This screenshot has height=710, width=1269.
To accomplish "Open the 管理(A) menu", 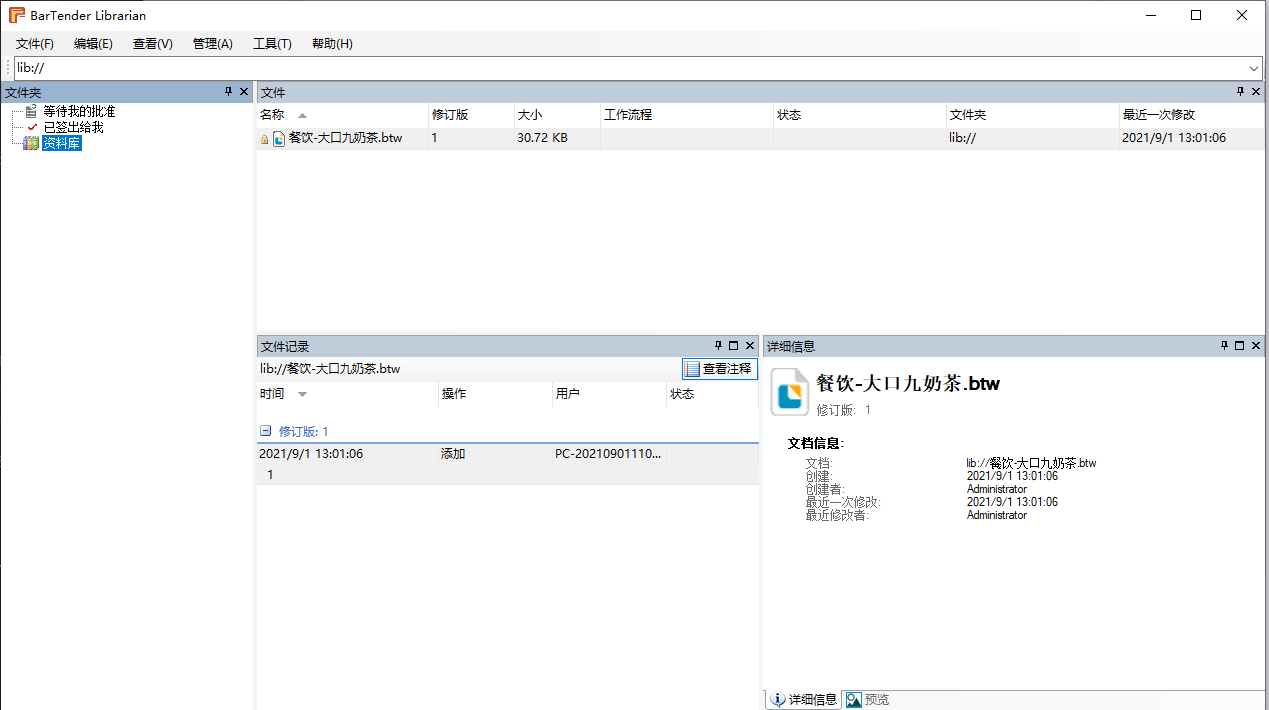I will coord(212,44).
